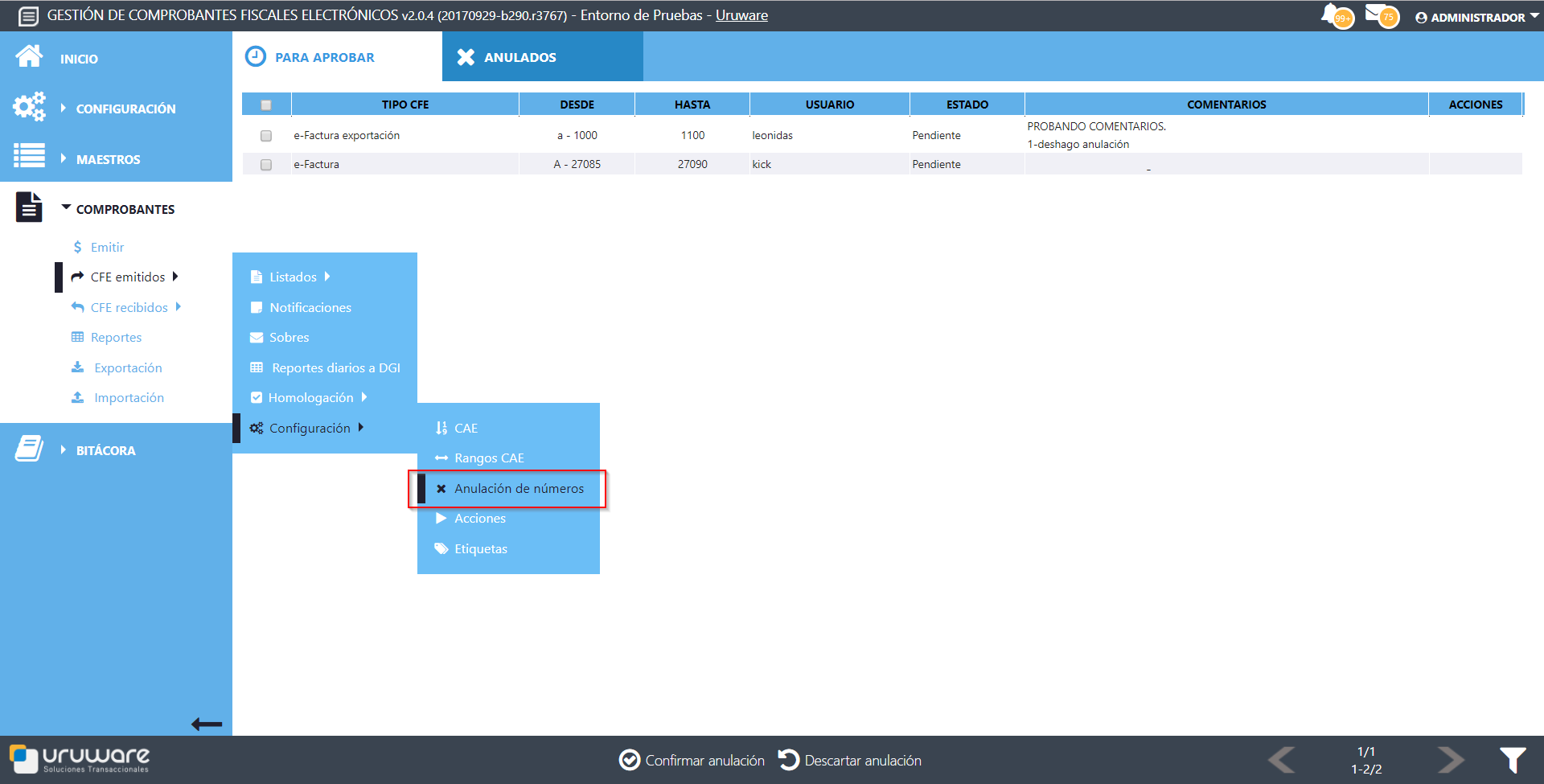Toggle the select-all checkbox in table header
This screenshot has height=784, width=1544.
(266, 105)
